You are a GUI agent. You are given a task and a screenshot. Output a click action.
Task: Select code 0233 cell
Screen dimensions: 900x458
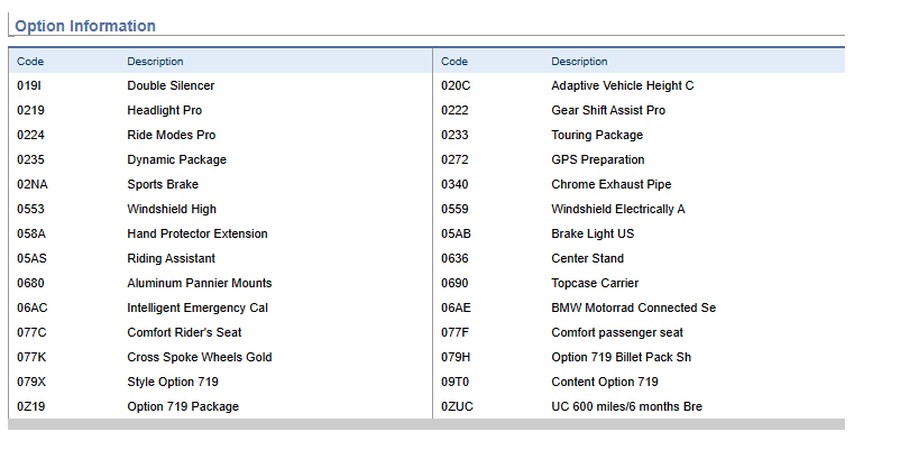pyautogui.click(x=455, y=135)
